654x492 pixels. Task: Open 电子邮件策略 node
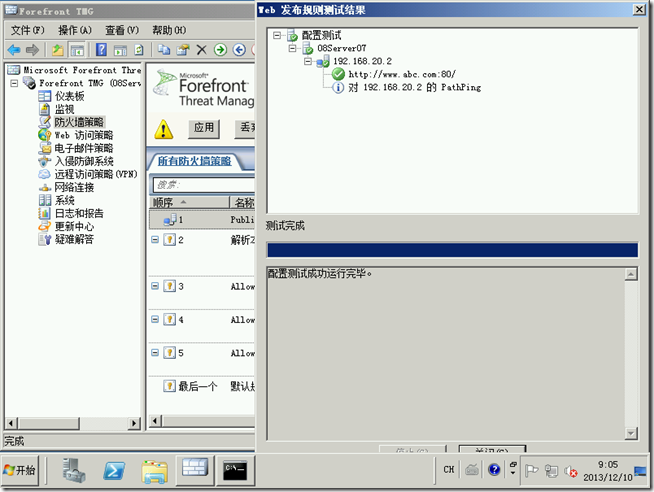click(x=83, y=148)
